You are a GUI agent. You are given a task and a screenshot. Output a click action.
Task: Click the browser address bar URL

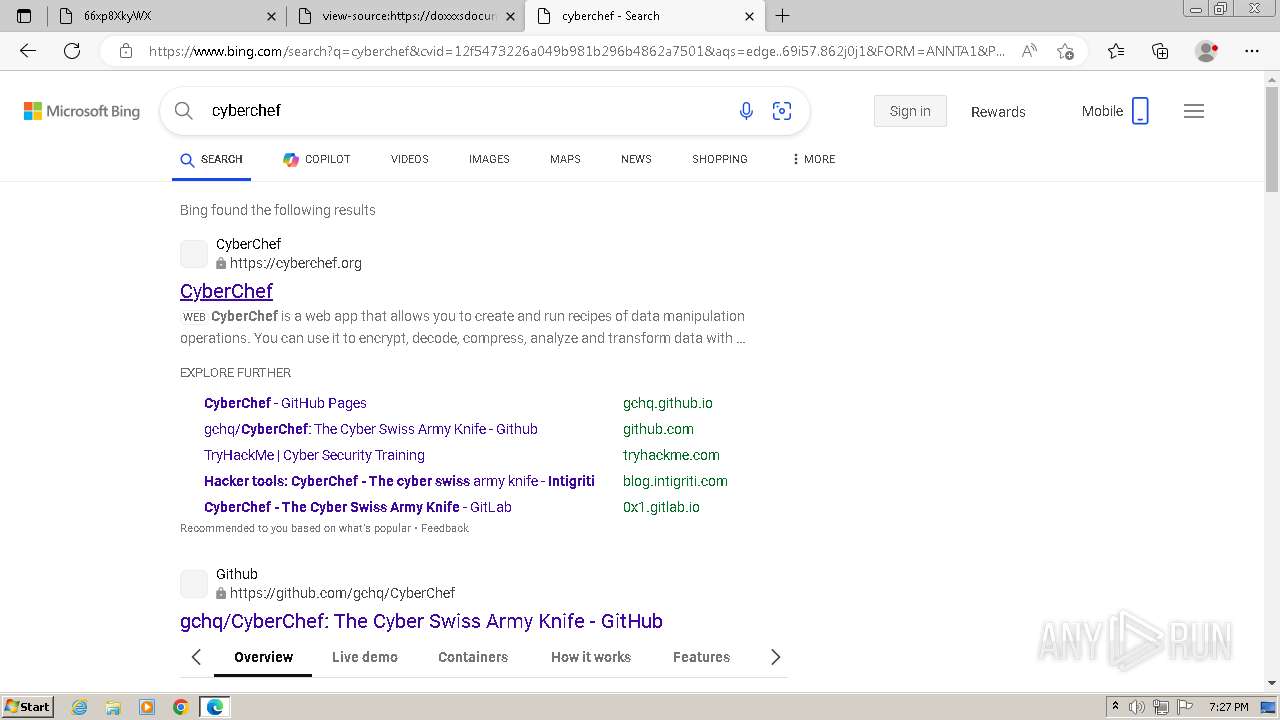(576, 51)
